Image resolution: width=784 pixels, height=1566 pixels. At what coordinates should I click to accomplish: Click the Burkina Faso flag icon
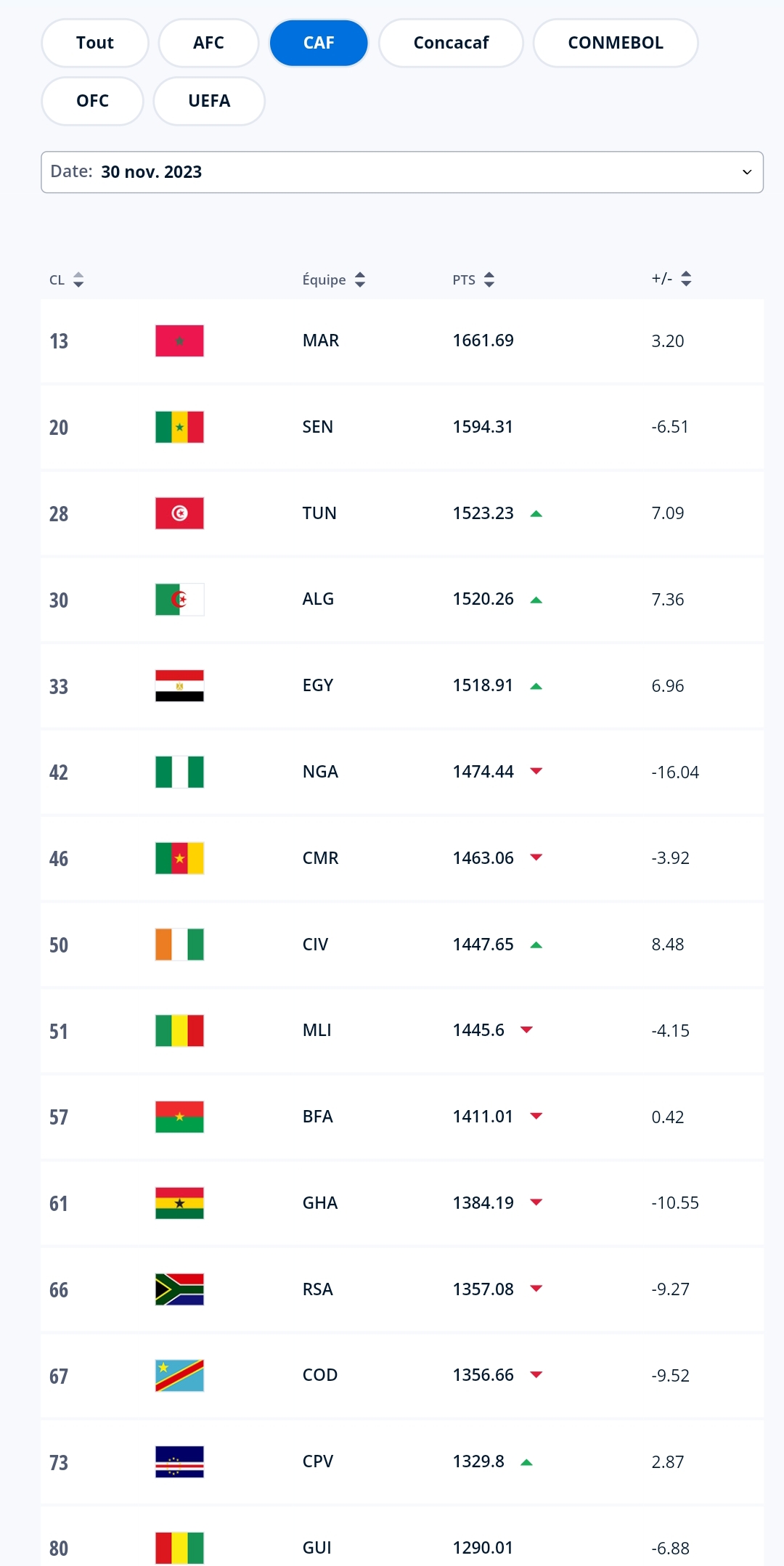(x=179, y=1117)
